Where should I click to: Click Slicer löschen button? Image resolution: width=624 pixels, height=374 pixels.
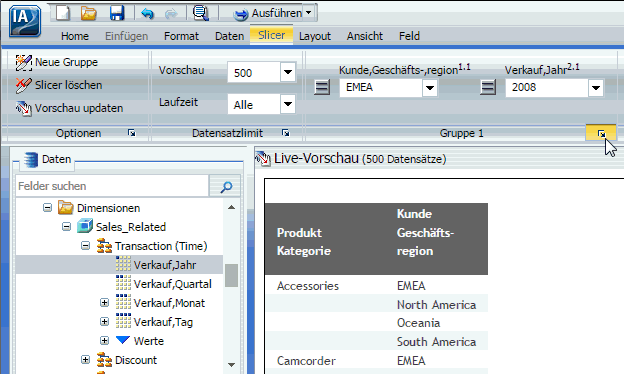pyautogui.click(x=58, y=85)
